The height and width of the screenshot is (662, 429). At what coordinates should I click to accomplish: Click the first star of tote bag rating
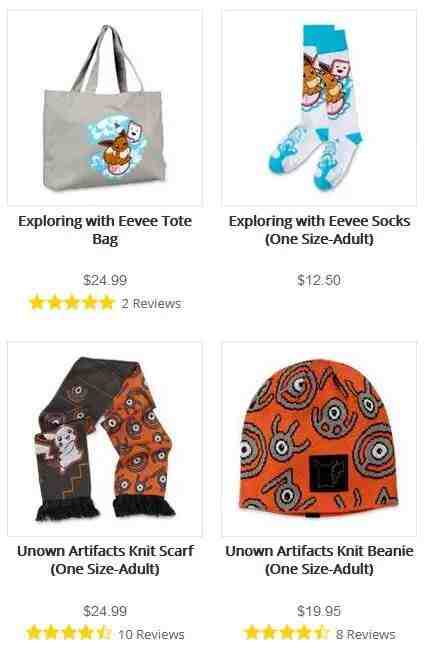pos(37,303)
